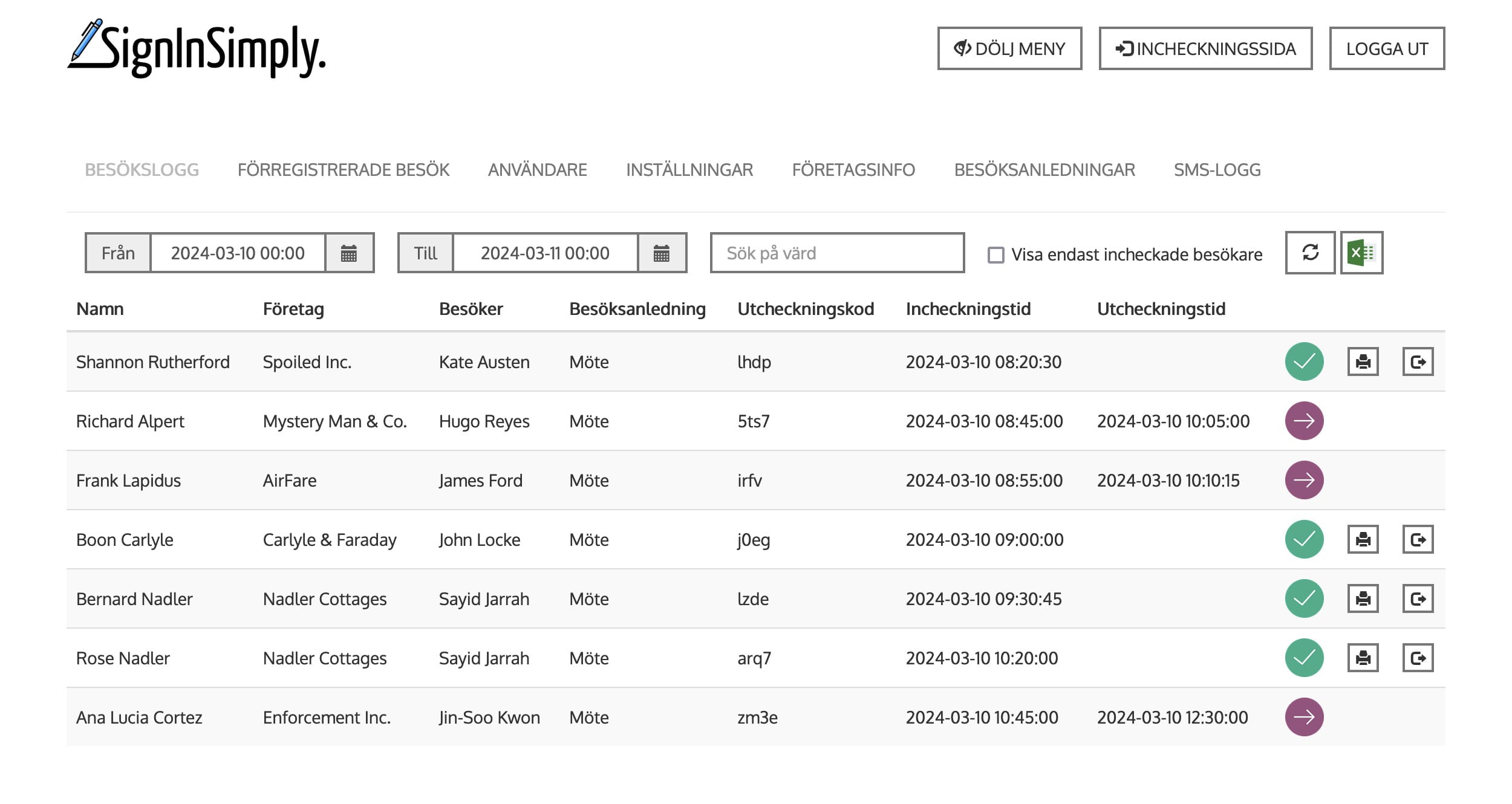Focus the Sök på värd search field

836,253
